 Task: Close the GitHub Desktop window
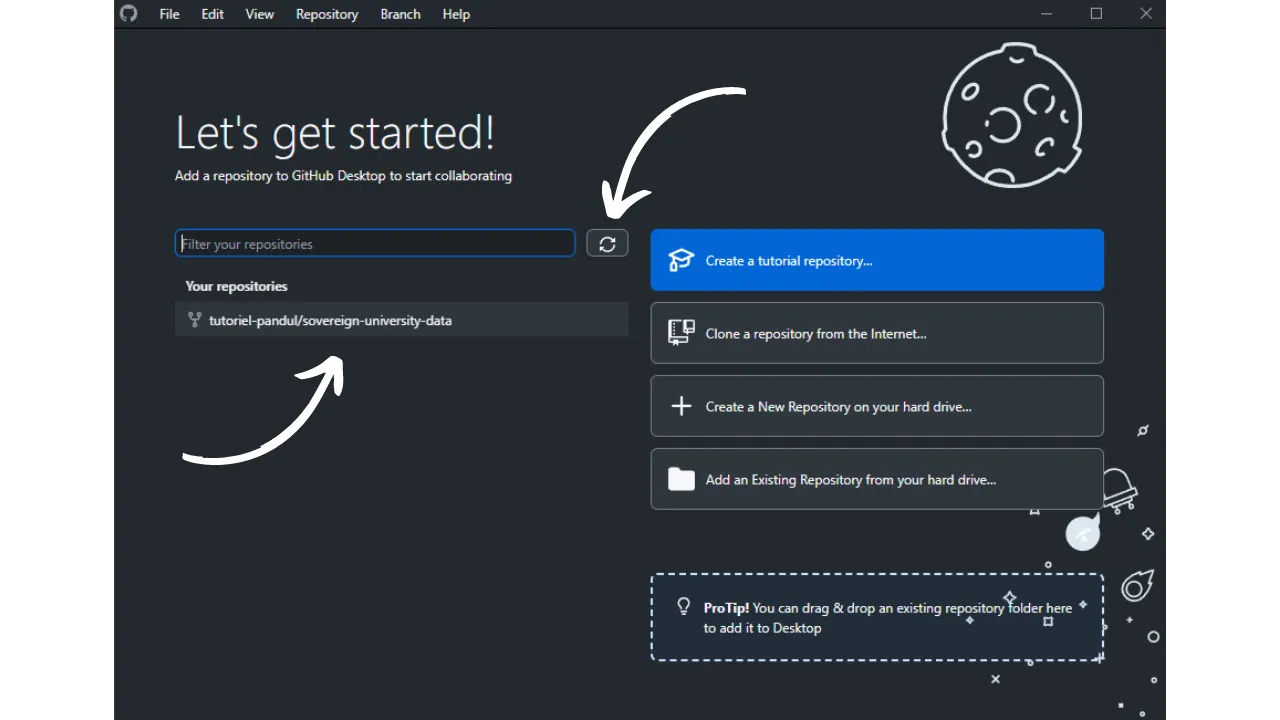pyautogui.click(x=1146, y=14)
